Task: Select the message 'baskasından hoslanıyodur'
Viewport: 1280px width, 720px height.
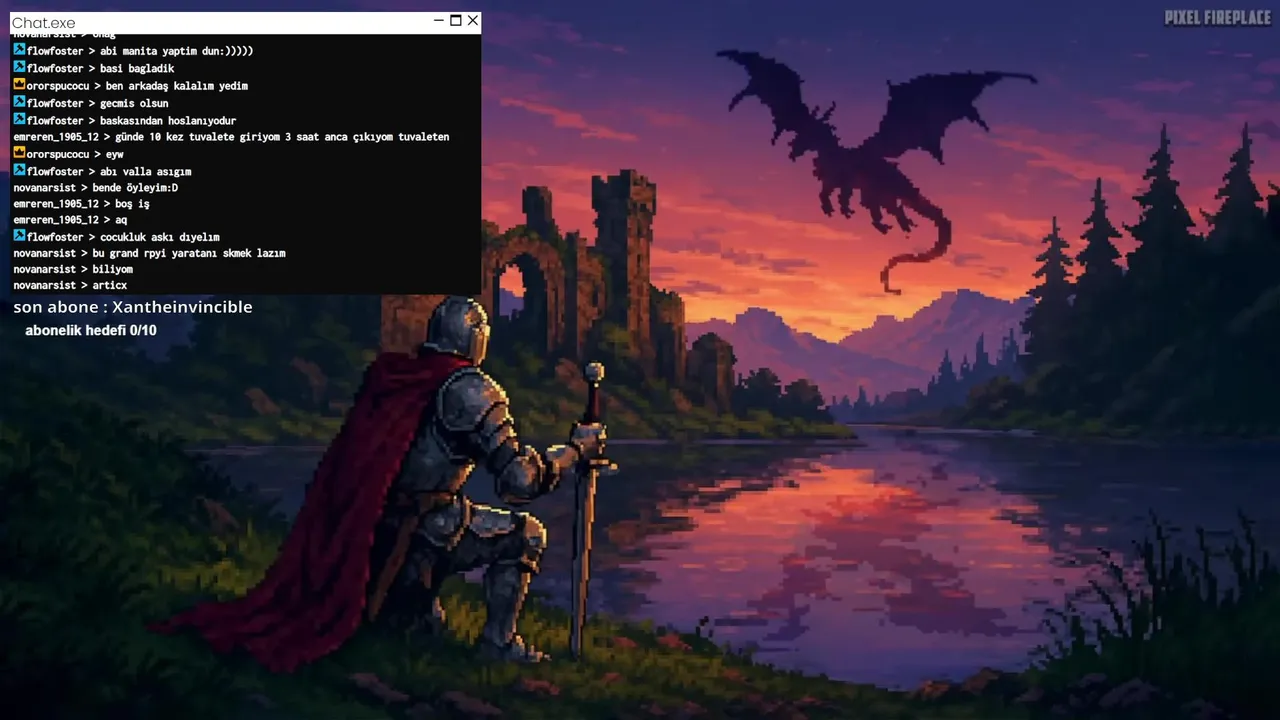Action: (168, 121)
